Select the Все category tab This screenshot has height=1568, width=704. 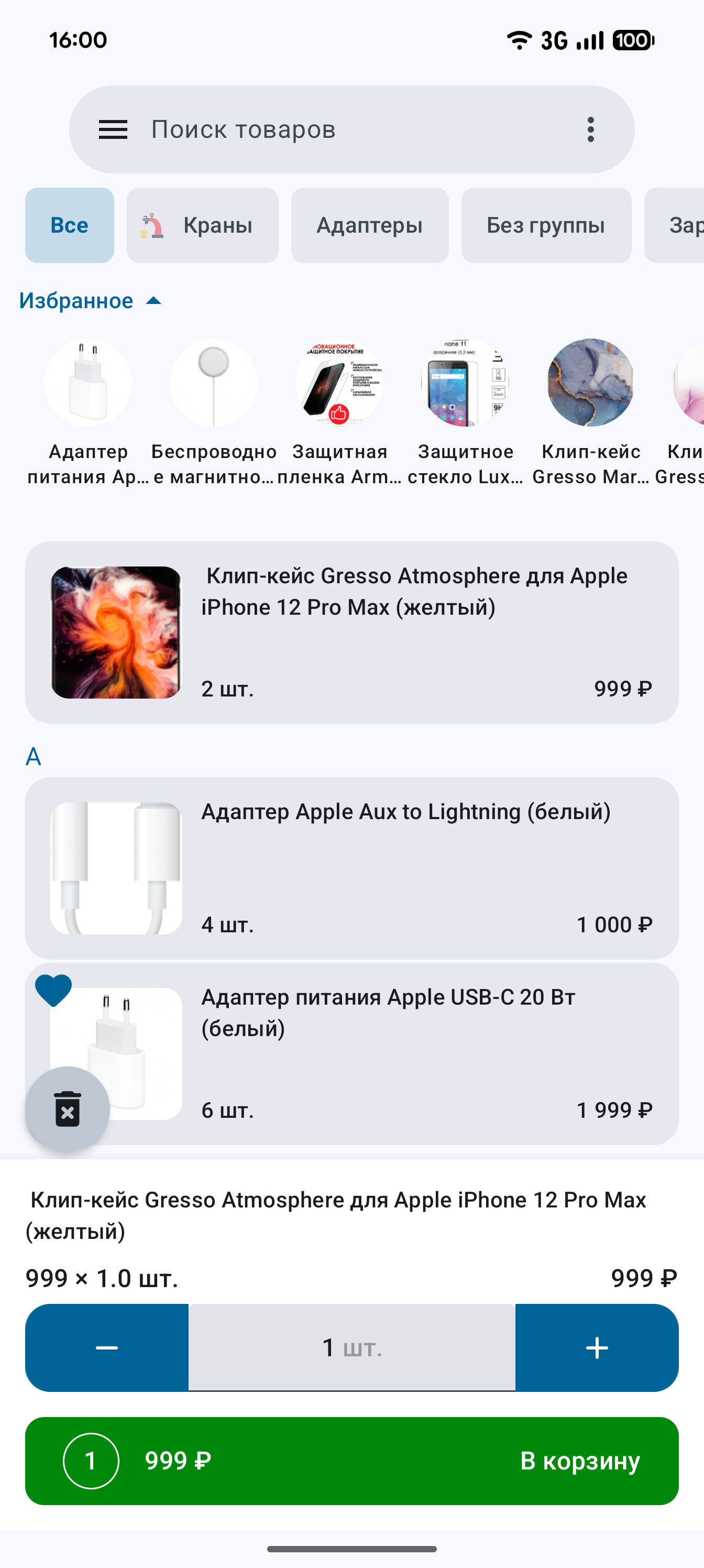69,225
